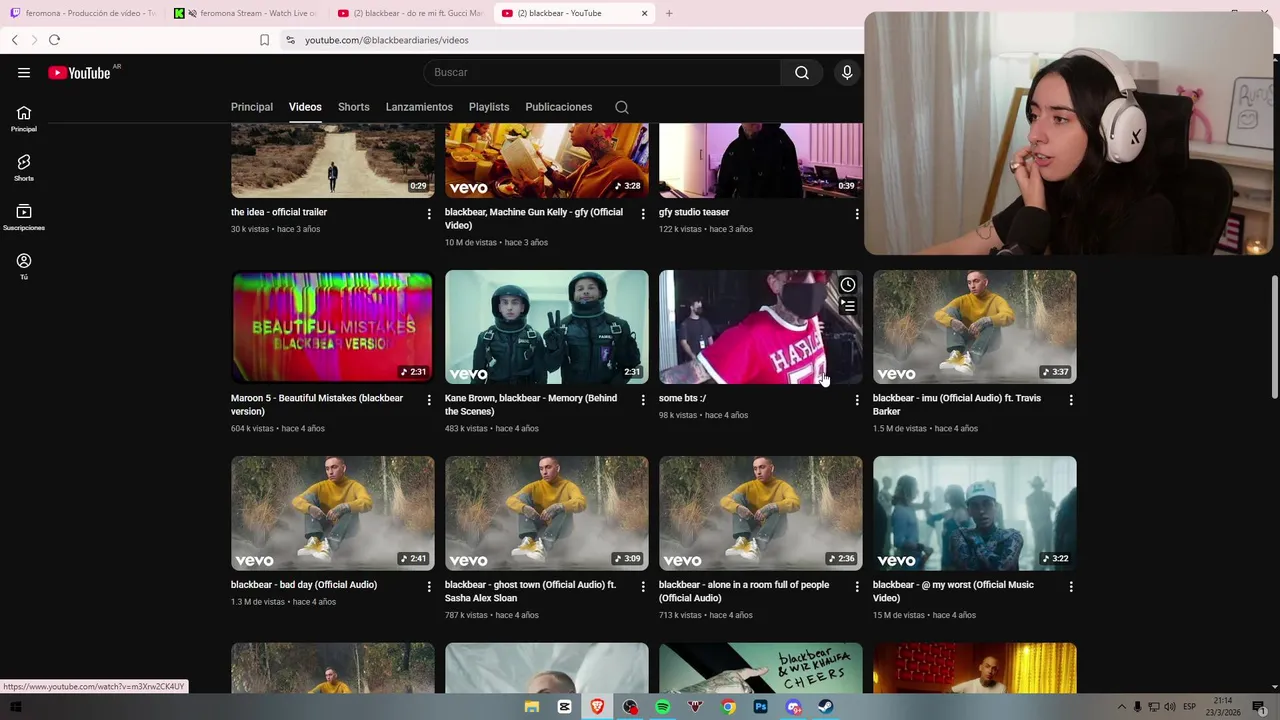This screenshot has height=720, width=1280.
Task: Open Shorts in the sidebar
Action: (24, 168)
